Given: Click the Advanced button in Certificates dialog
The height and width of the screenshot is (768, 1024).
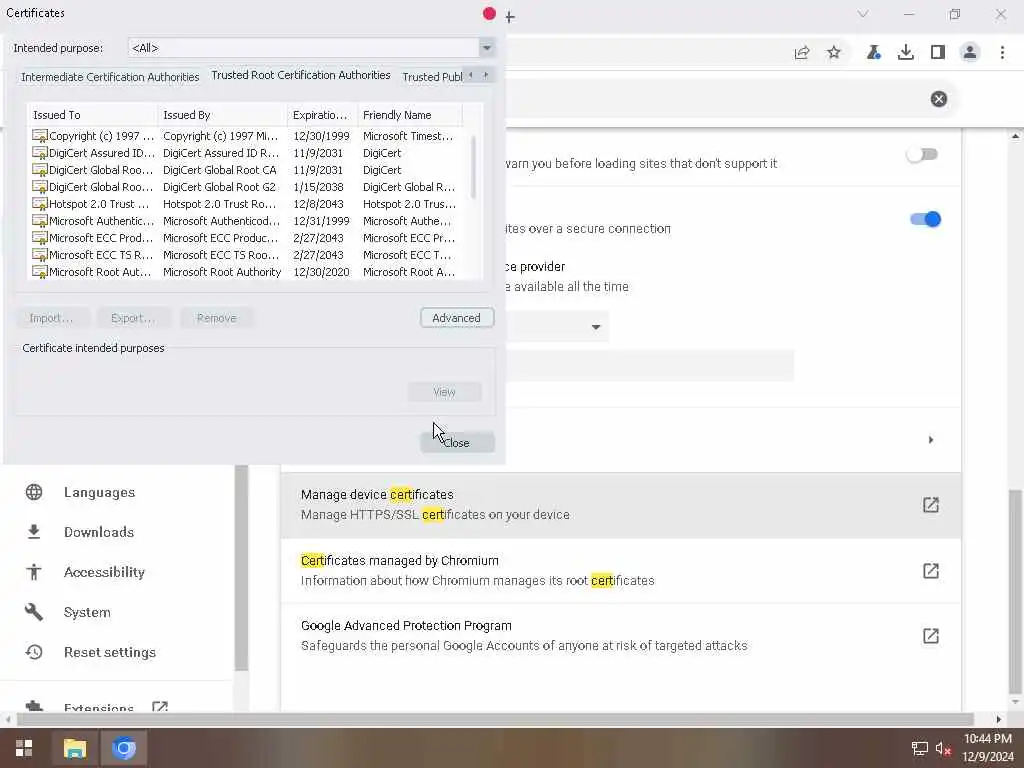Looking at the screenshot, I should [456, 318].
